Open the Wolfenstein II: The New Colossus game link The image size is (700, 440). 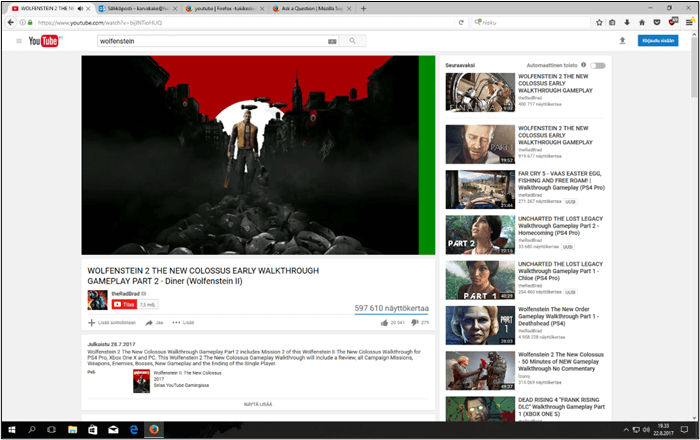click(188, 373)
